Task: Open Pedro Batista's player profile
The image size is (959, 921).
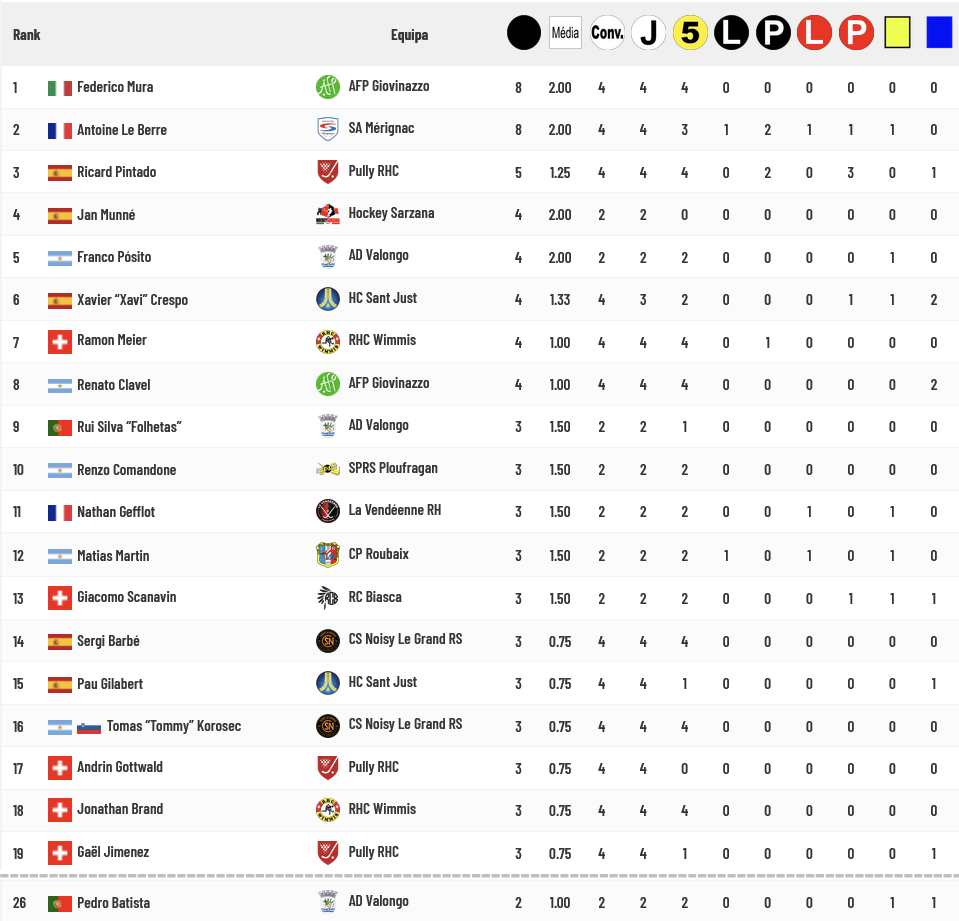Action: 113,903
